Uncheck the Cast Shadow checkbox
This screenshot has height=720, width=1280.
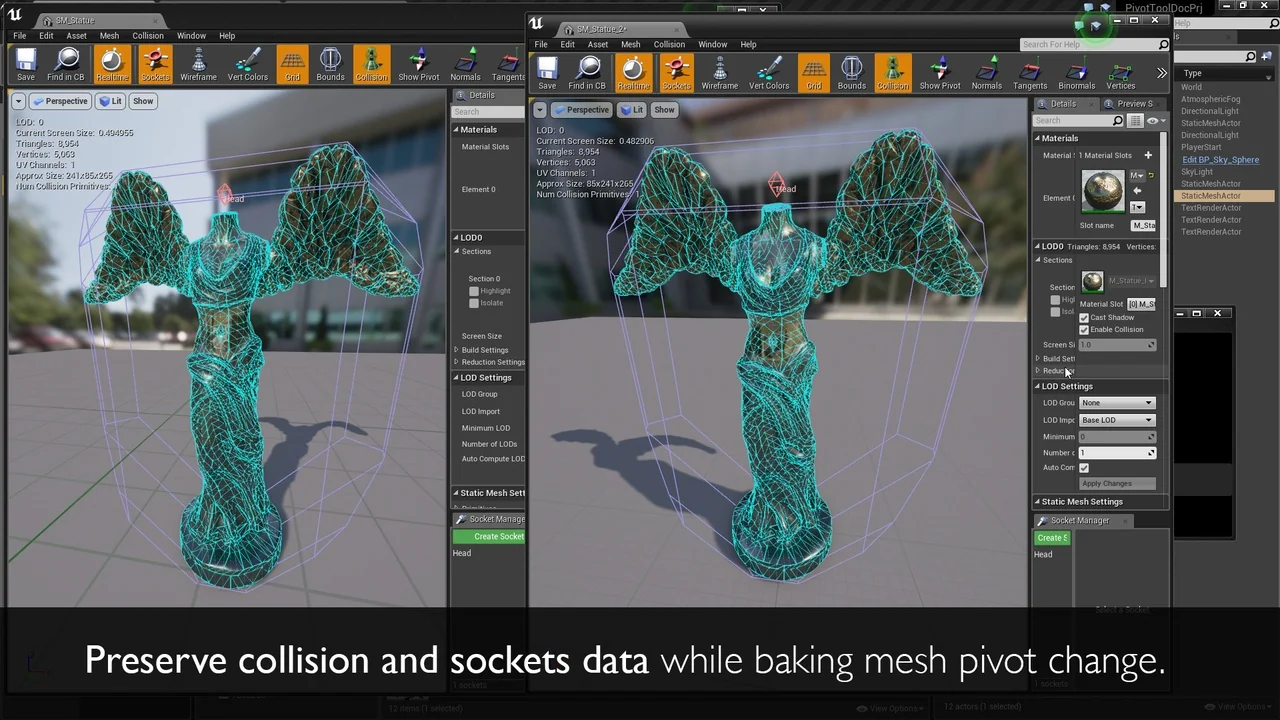1084,317
